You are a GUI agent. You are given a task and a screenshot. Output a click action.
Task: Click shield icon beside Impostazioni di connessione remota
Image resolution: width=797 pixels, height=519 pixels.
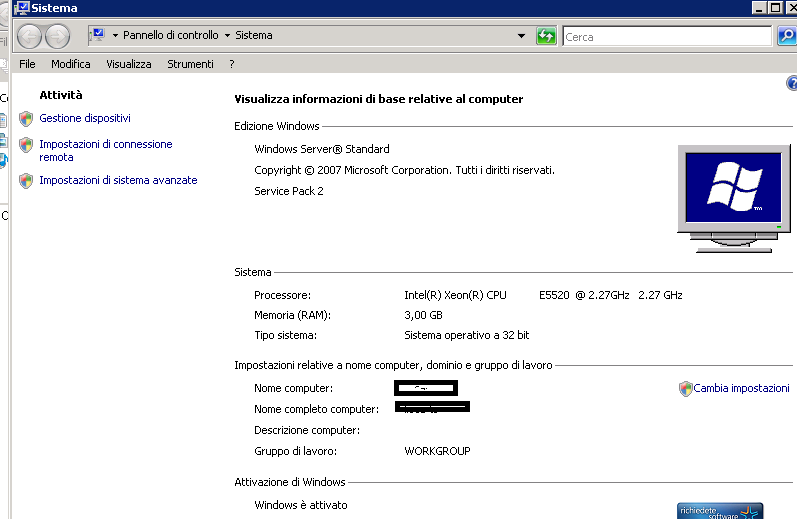tap(26, 145)
